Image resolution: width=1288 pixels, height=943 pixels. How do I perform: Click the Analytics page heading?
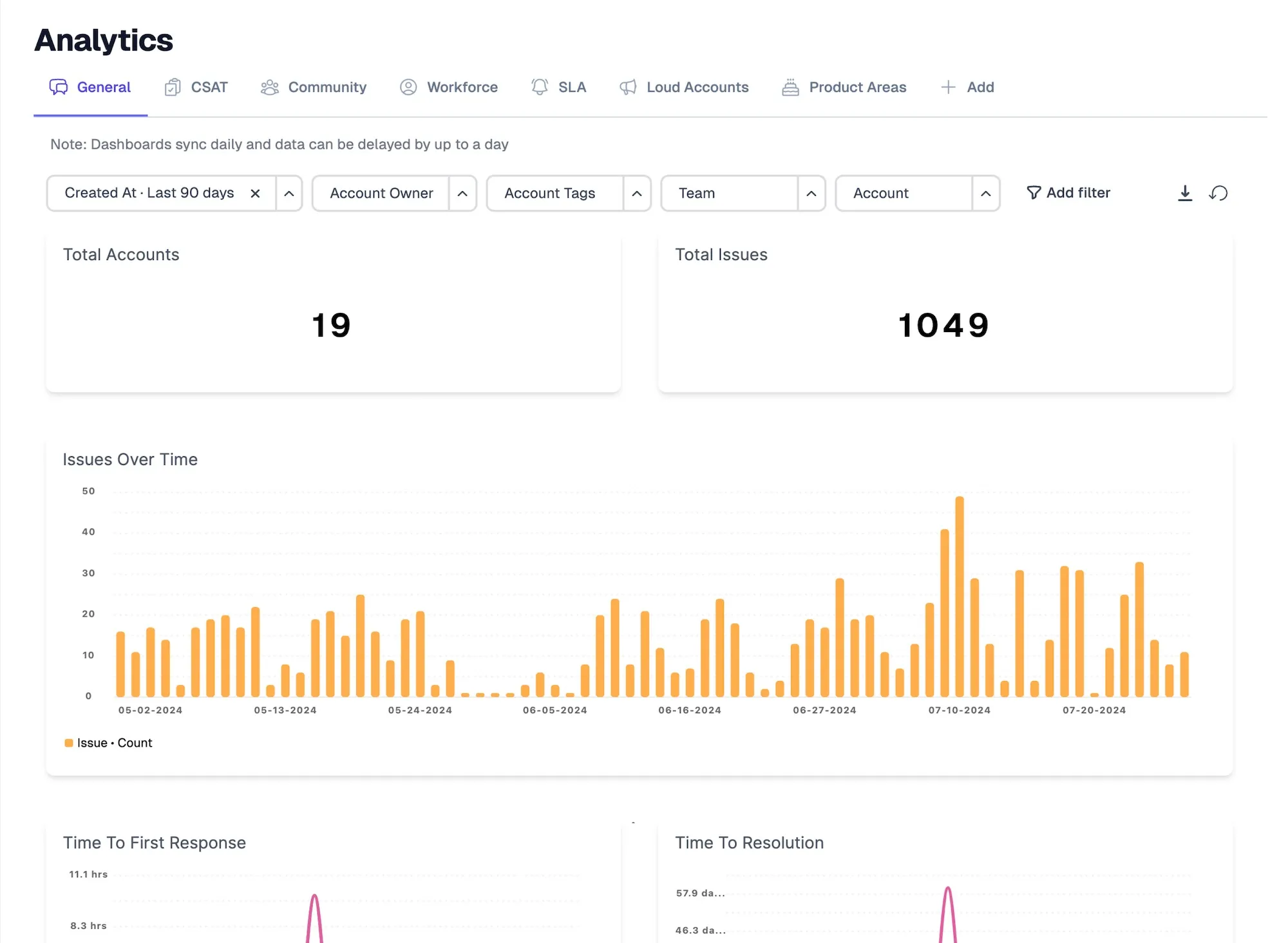tap(104, 40)
